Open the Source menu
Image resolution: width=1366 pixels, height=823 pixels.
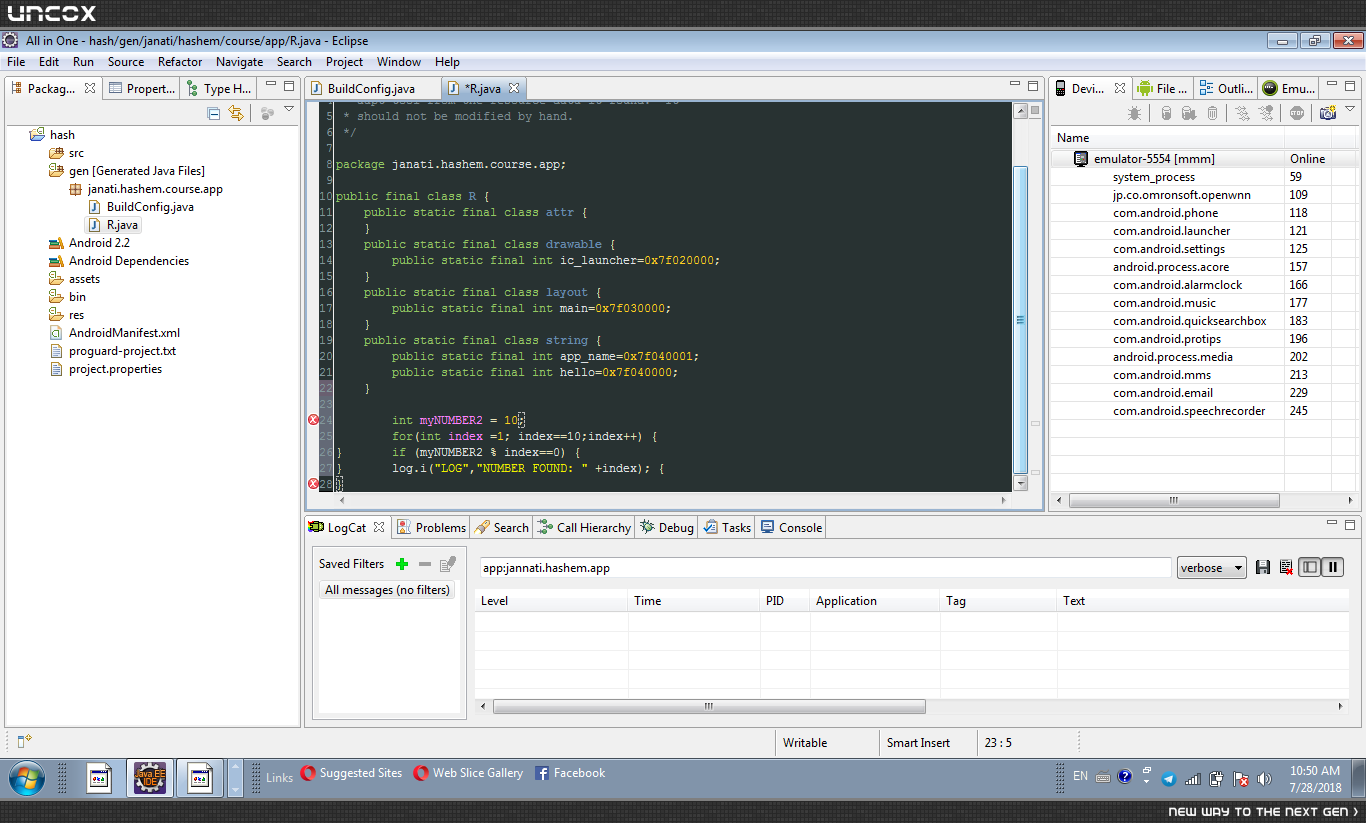coord(126,62)
